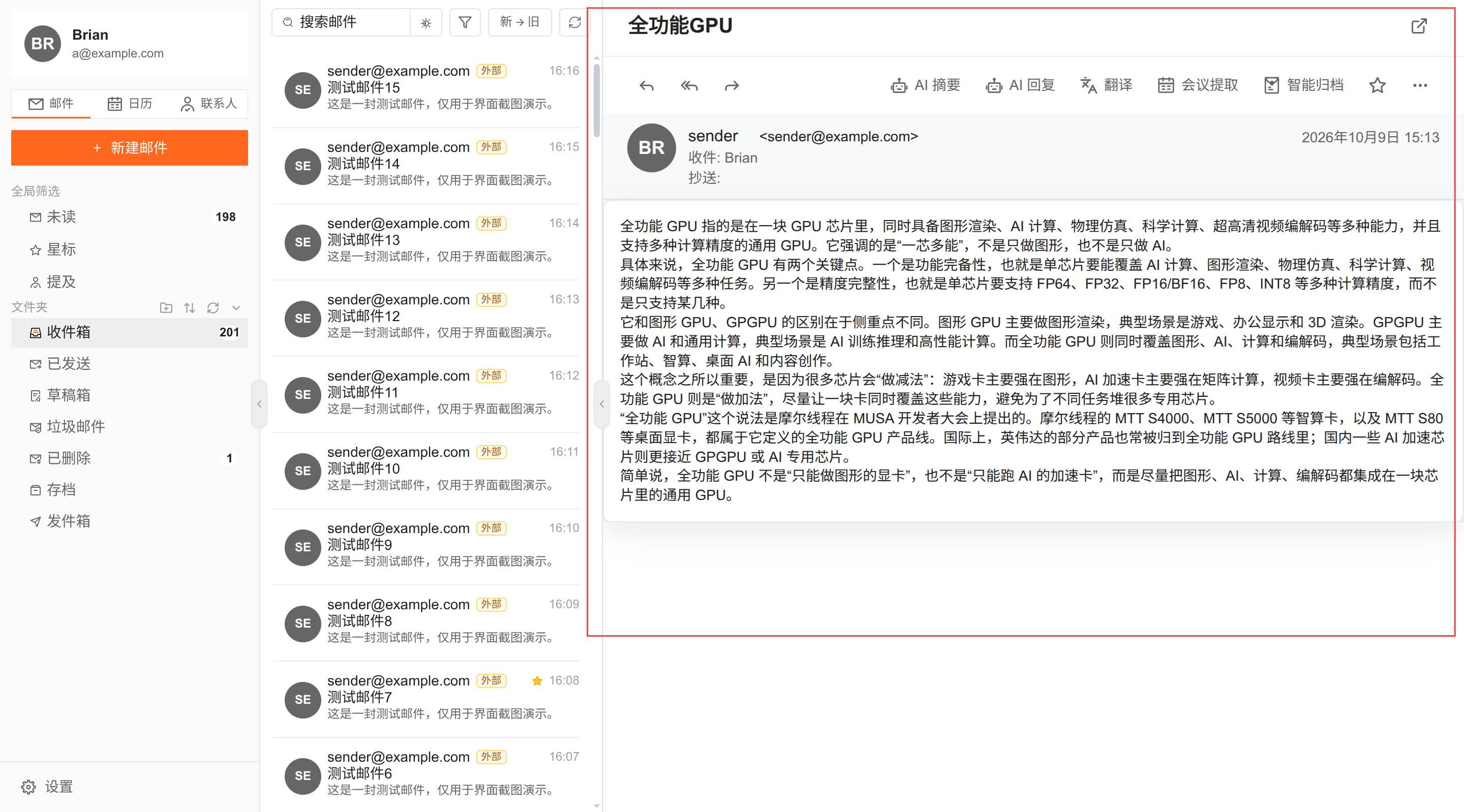Create new folder icon
This screenshot has width=1464, height=812.
(x=166, y=307)
